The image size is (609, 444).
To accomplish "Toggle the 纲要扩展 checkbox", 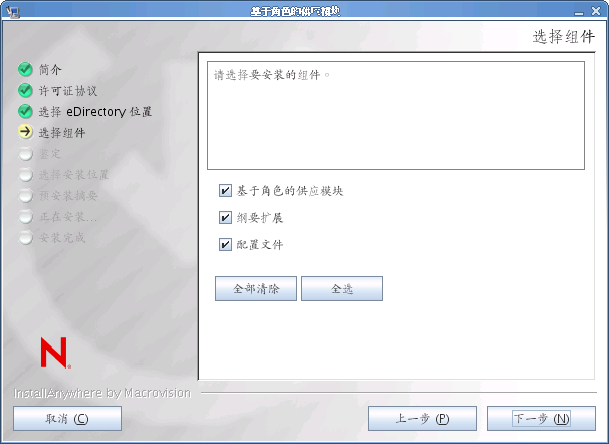I will click(x=225, y=218).
